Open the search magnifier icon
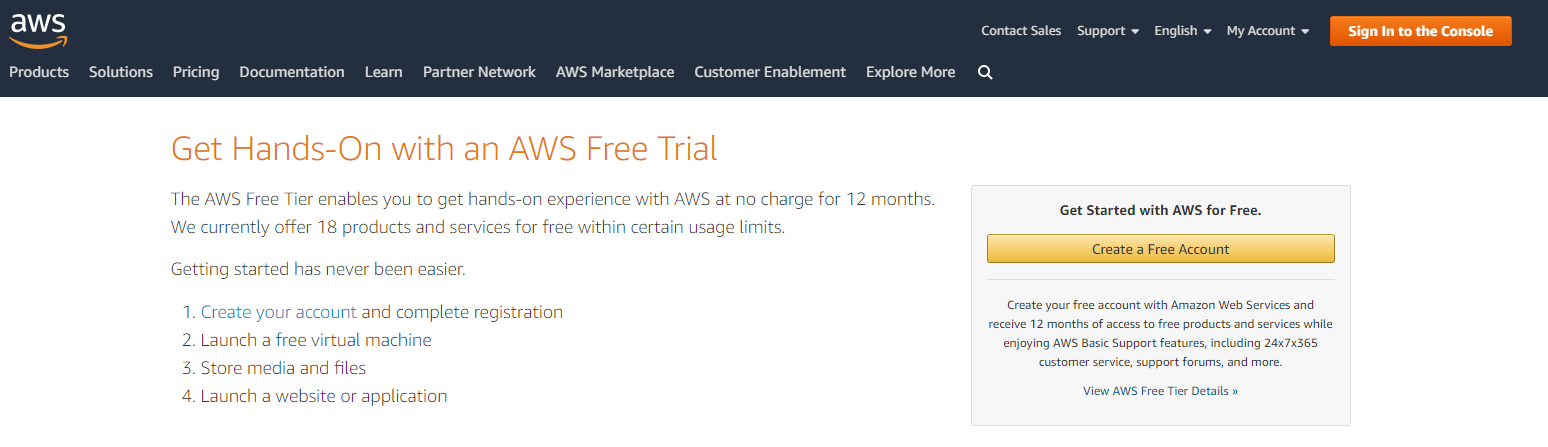 click(985, 72)
